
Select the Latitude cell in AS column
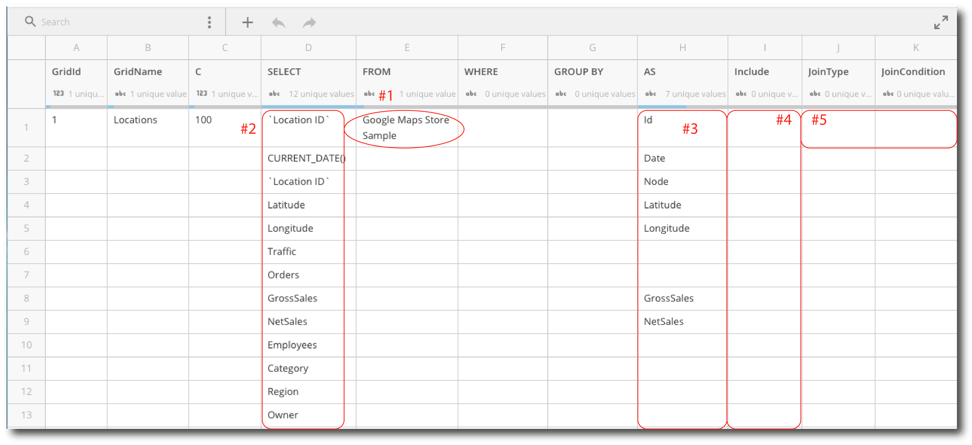[x=683, y=205]
